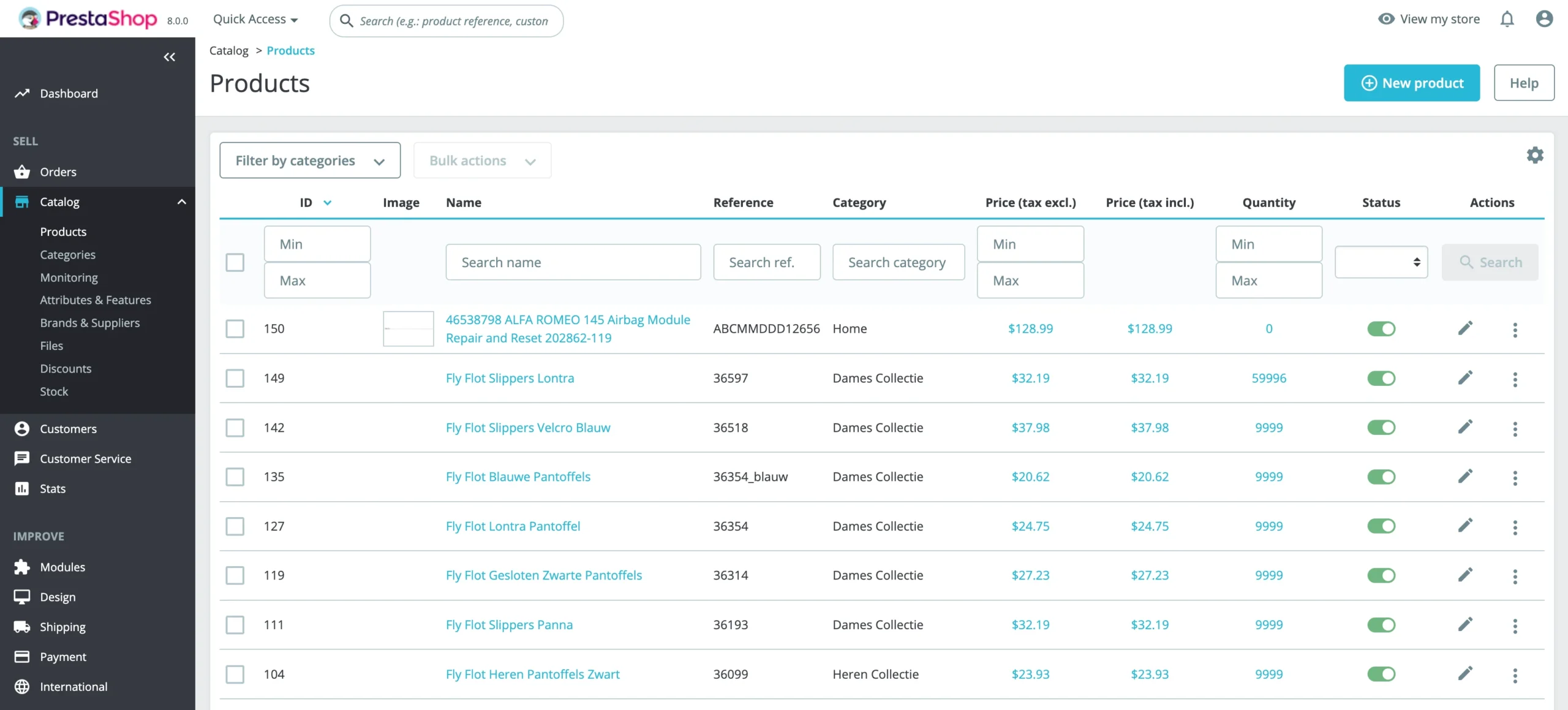
Task: Toggle status switch for Fly Flot Slippers Lontra
Action: (x=1381, y=379)
